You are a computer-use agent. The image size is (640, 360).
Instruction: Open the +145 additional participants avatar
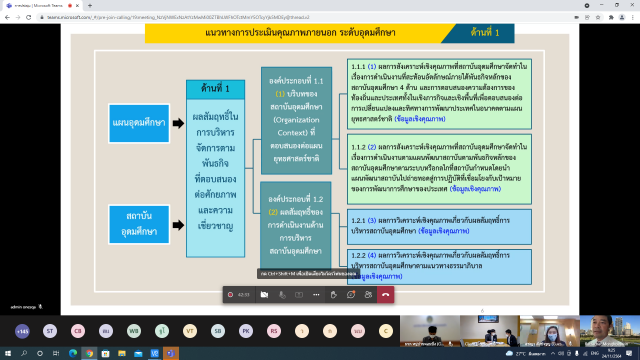[22, 331]
